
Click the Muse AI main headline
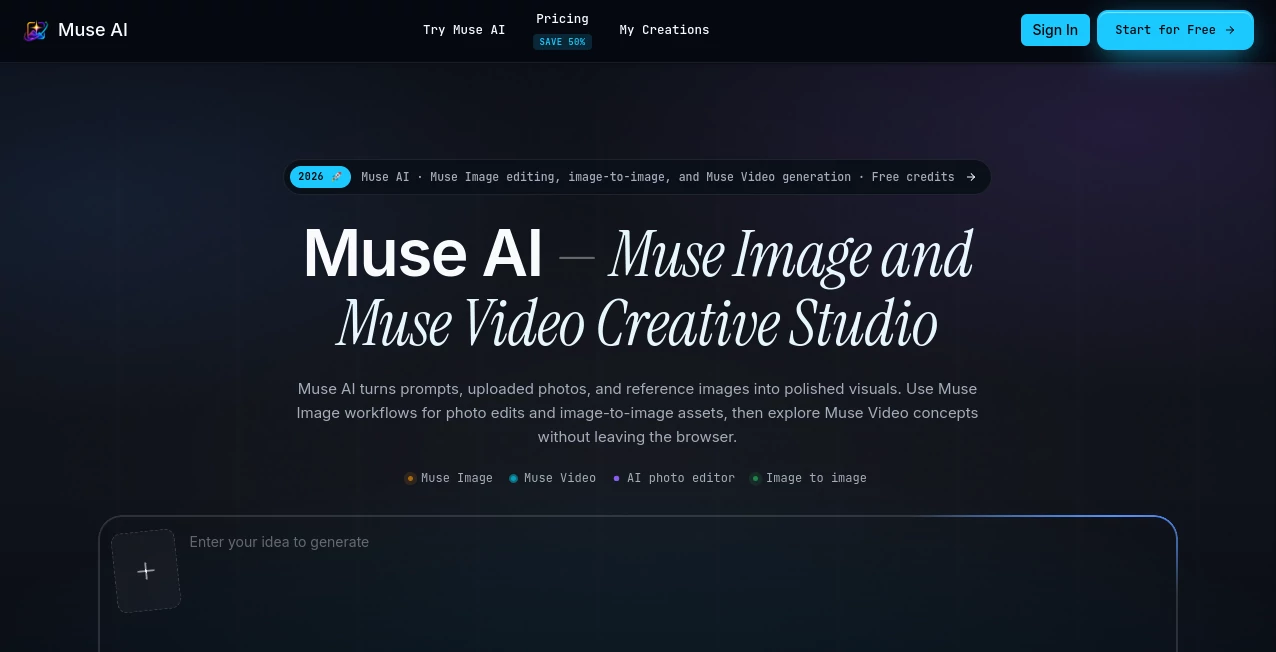638,288
